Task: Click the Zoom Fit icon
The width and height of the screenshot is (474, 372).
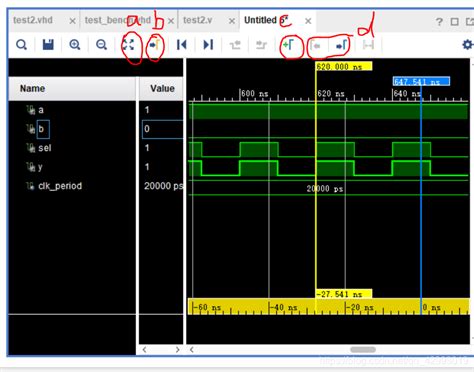Action: pyautogui.click(x=128, y=45)
